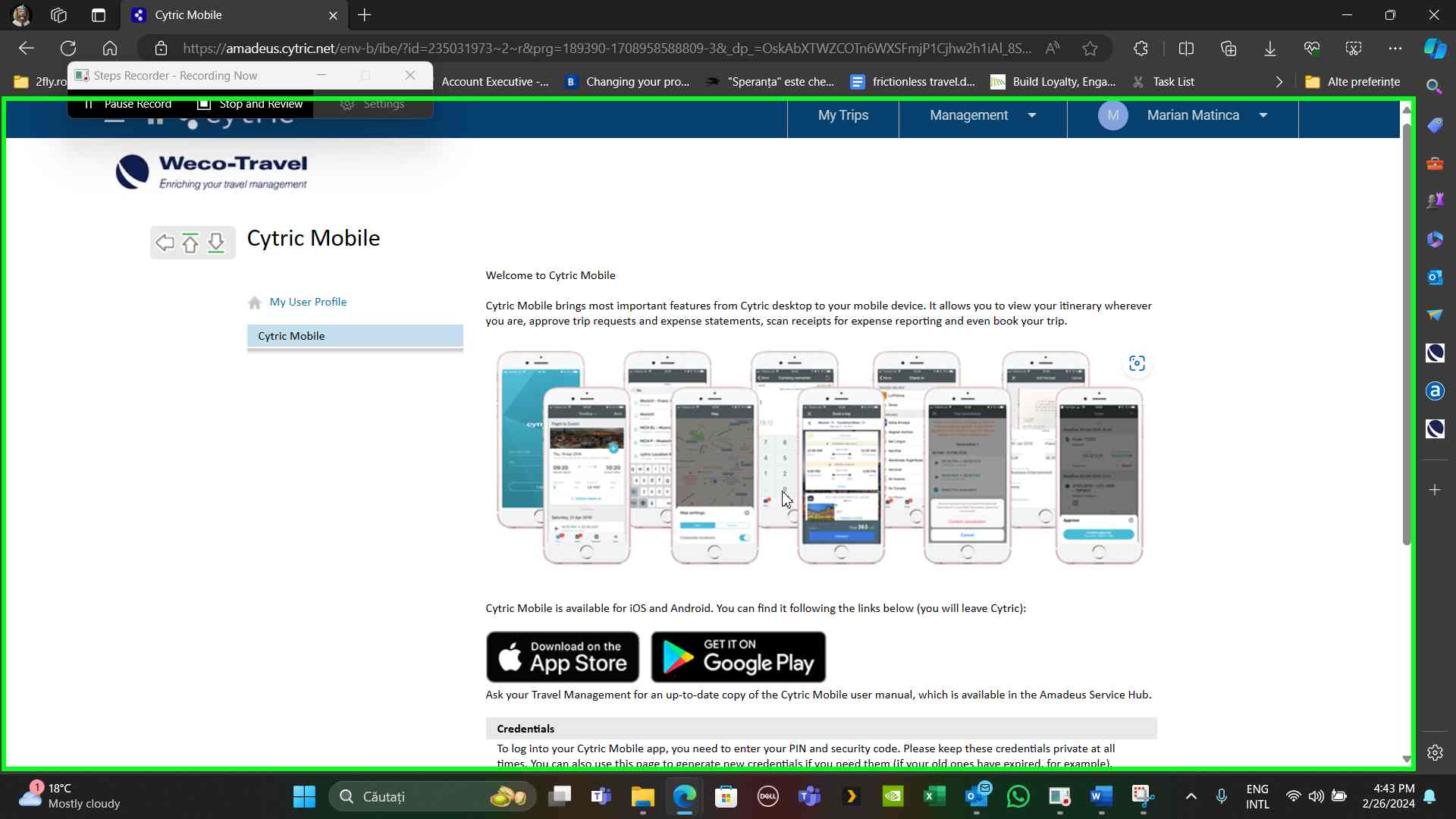Open Word from taskbar
This screenshot has height=819, width=1456.
pyautogui.click(x=1101, y=796)
